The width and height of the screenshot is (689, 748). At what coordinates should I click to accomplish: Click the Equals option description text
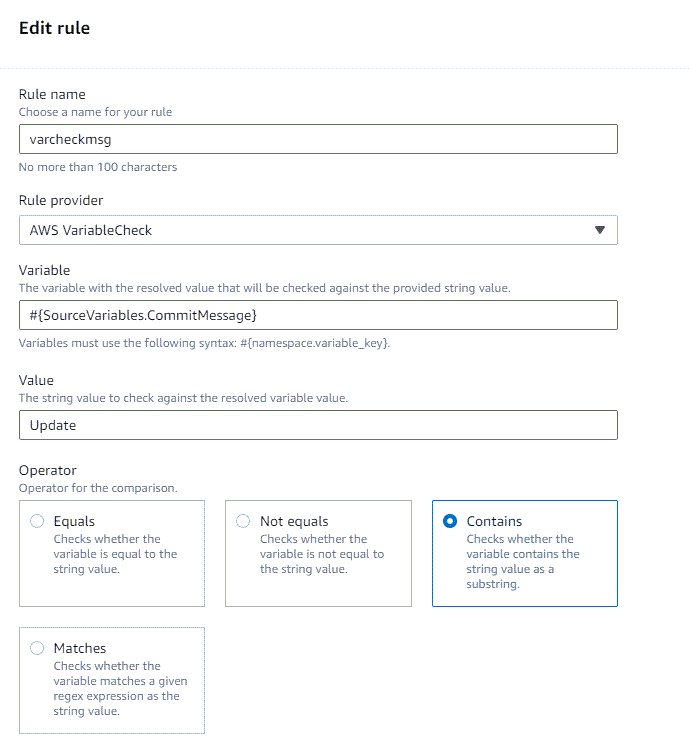coord(115,554)
